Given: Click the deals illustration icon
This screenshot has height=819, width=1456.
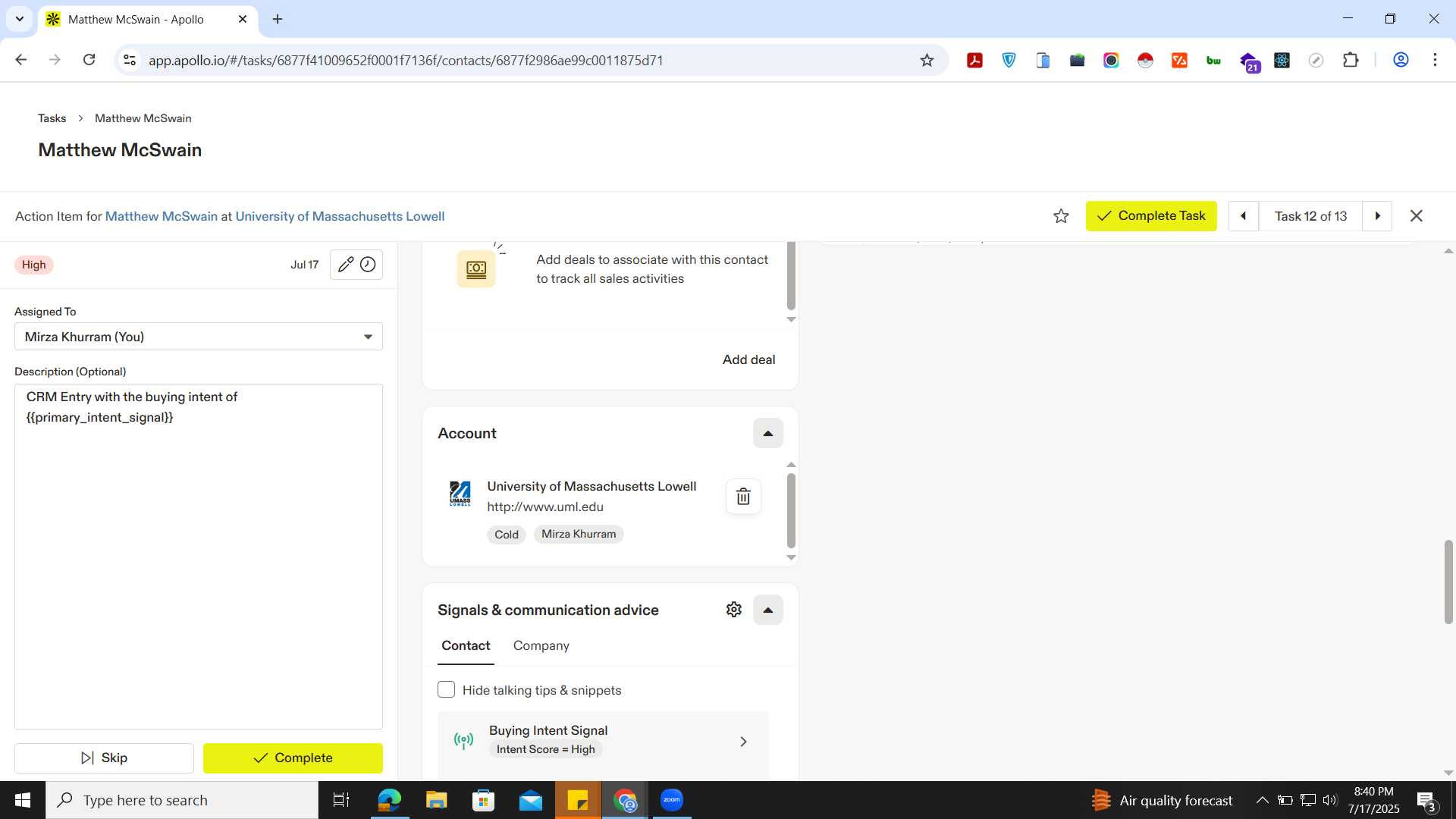Looking at the screenshot, I should (x=476, y=269).
